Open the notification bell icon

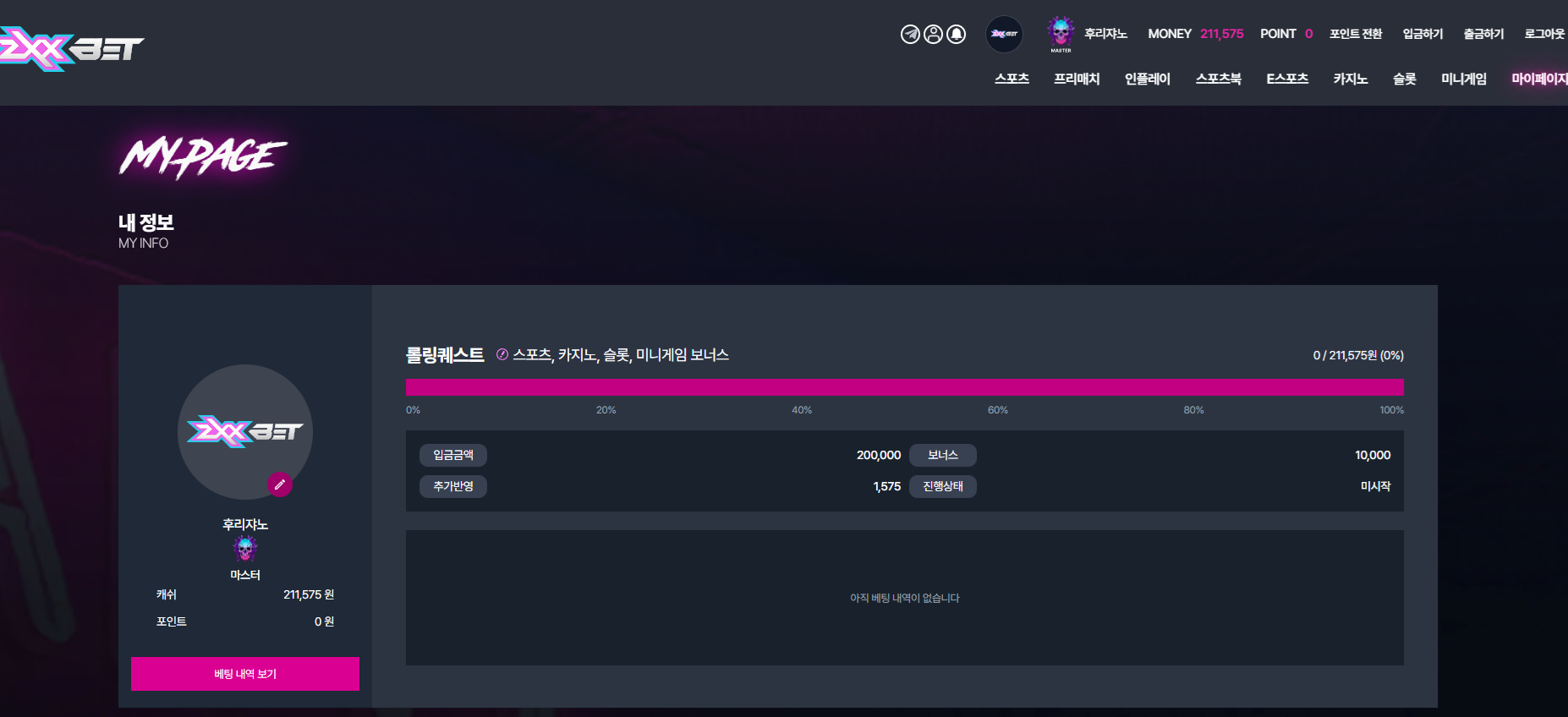957,34
